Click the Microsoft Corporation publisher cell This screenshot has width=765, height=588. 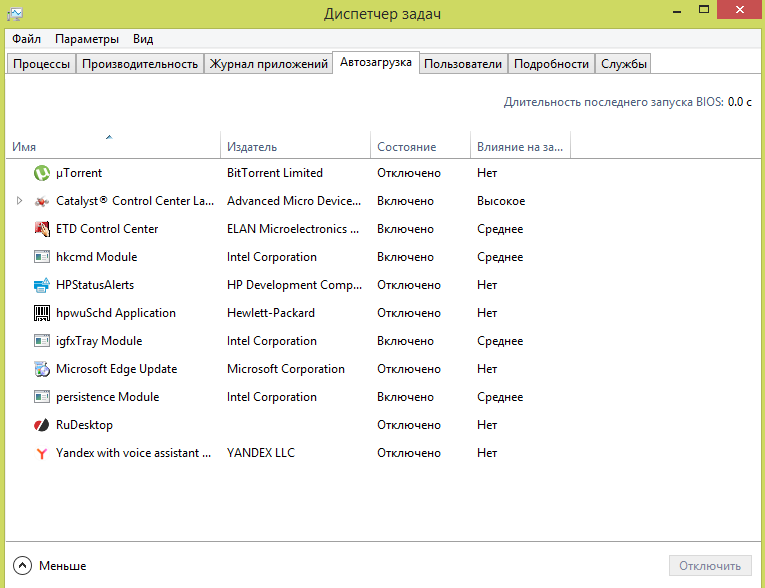pyautogui.click(x=286, y=369)
